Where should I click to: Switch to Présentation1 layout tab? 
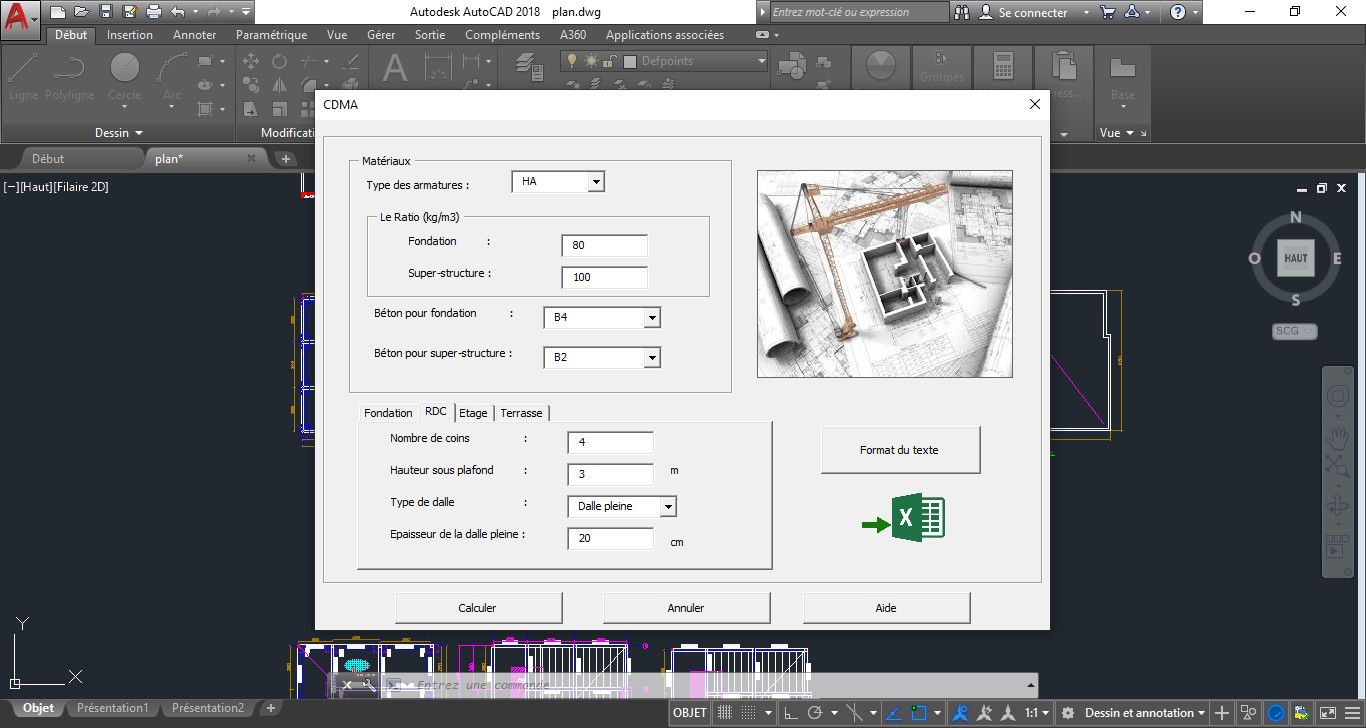[x=112, y=708]
